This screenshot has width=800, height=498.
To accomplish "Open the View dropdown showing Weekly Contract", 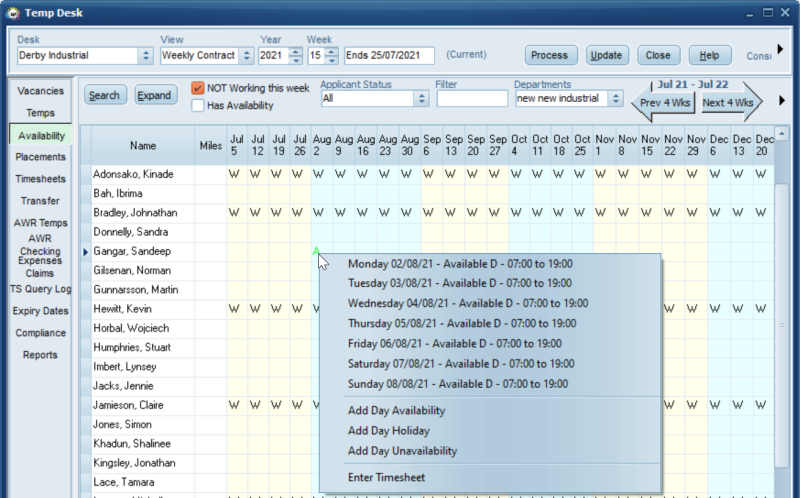I will pos(246,55).
